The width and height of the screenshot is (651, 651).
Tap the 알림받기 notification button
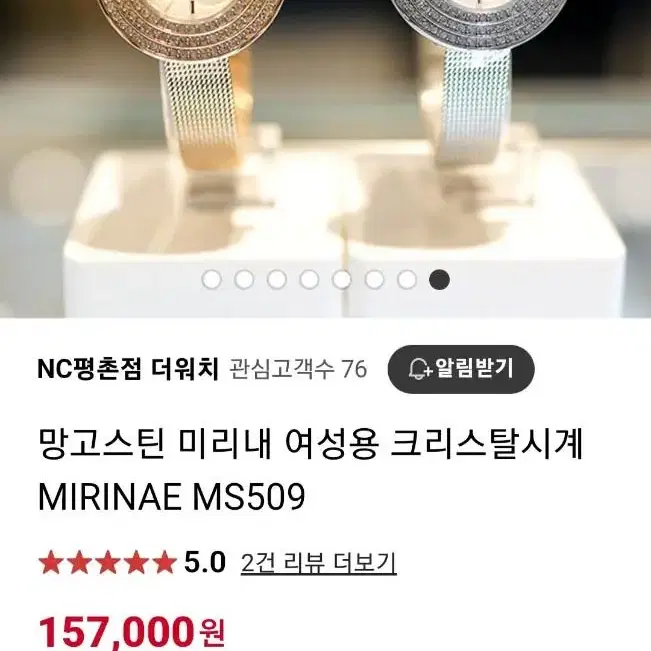click(461, 369)
